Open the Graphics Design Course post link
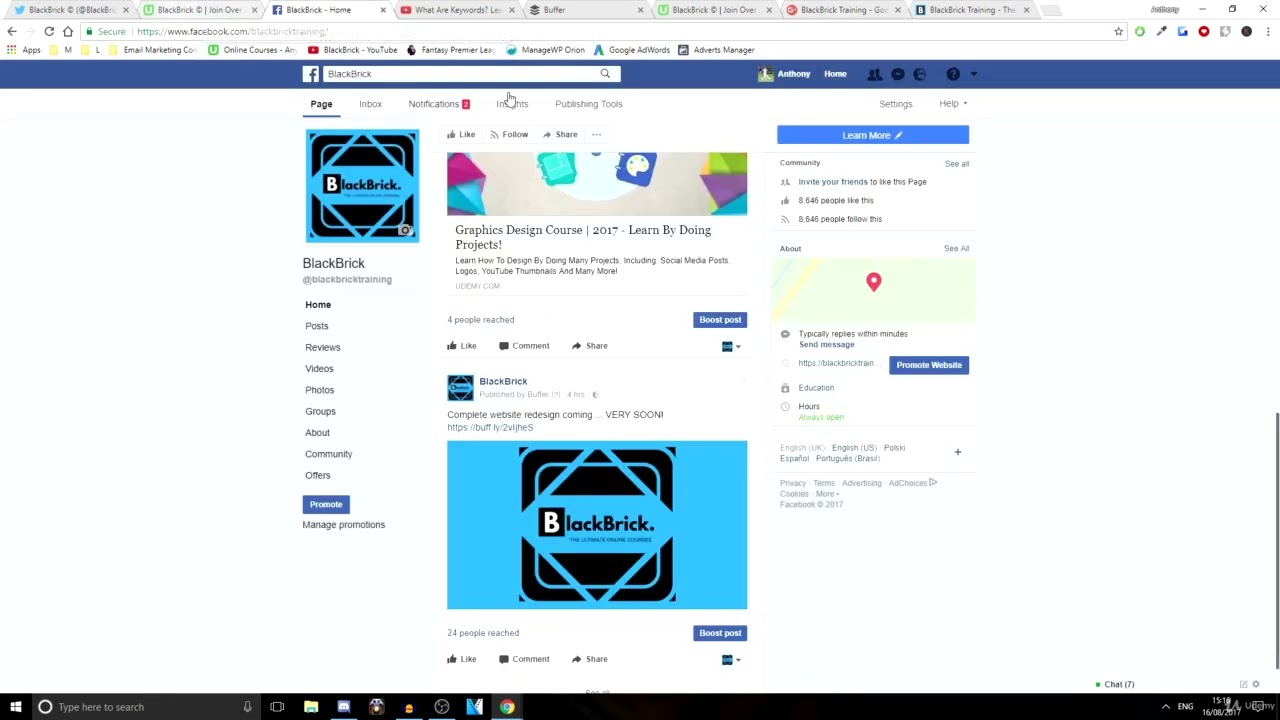The width and height of the screenshot is (1280, 720). click(x=583, y=237)
